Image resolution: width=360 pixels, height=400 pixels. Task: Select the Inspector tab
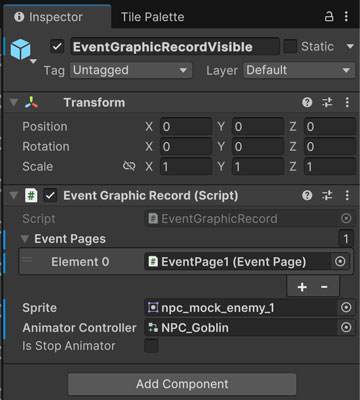click(x=48, y=17)
